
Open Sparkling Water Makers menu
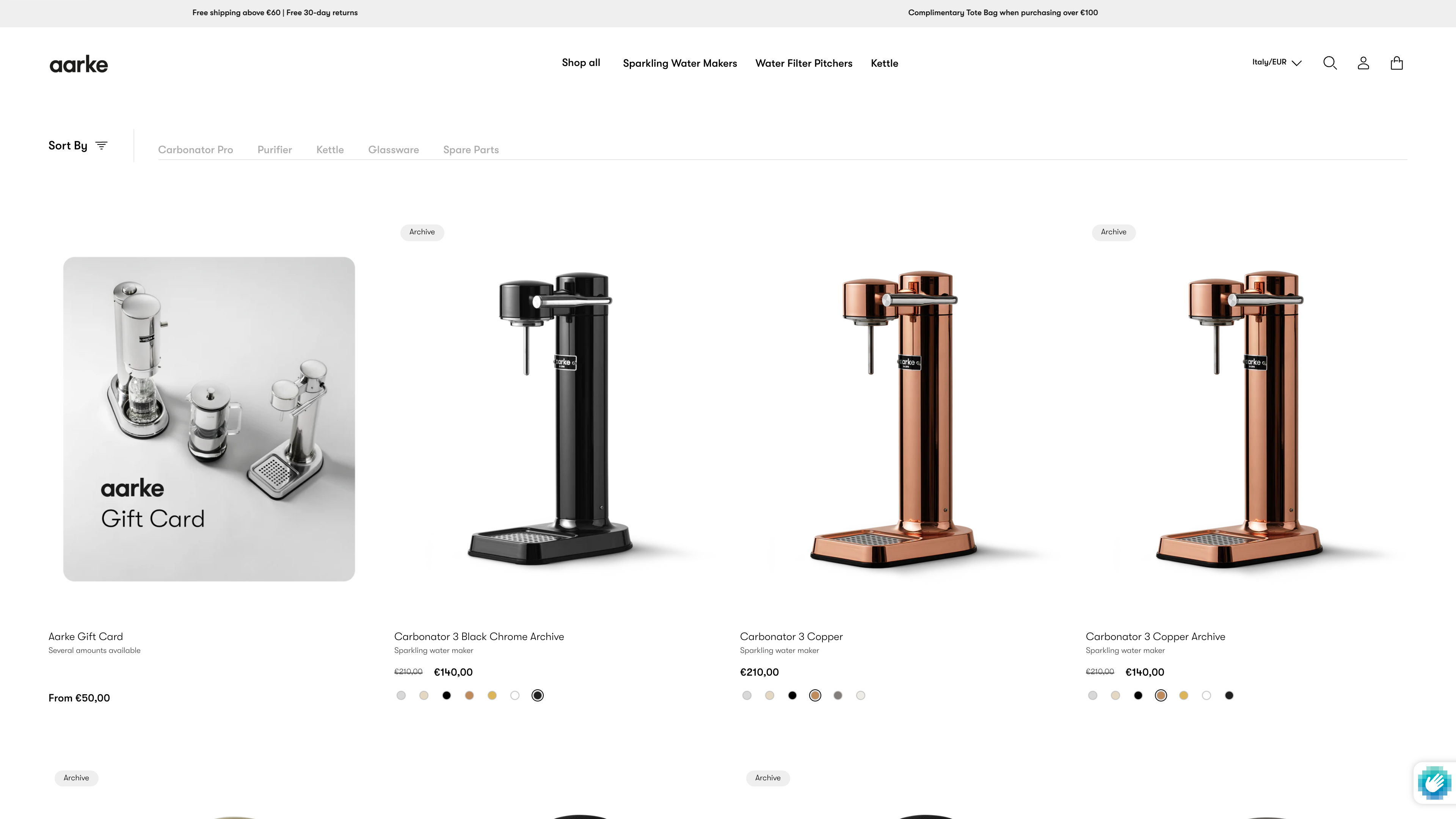680,63
